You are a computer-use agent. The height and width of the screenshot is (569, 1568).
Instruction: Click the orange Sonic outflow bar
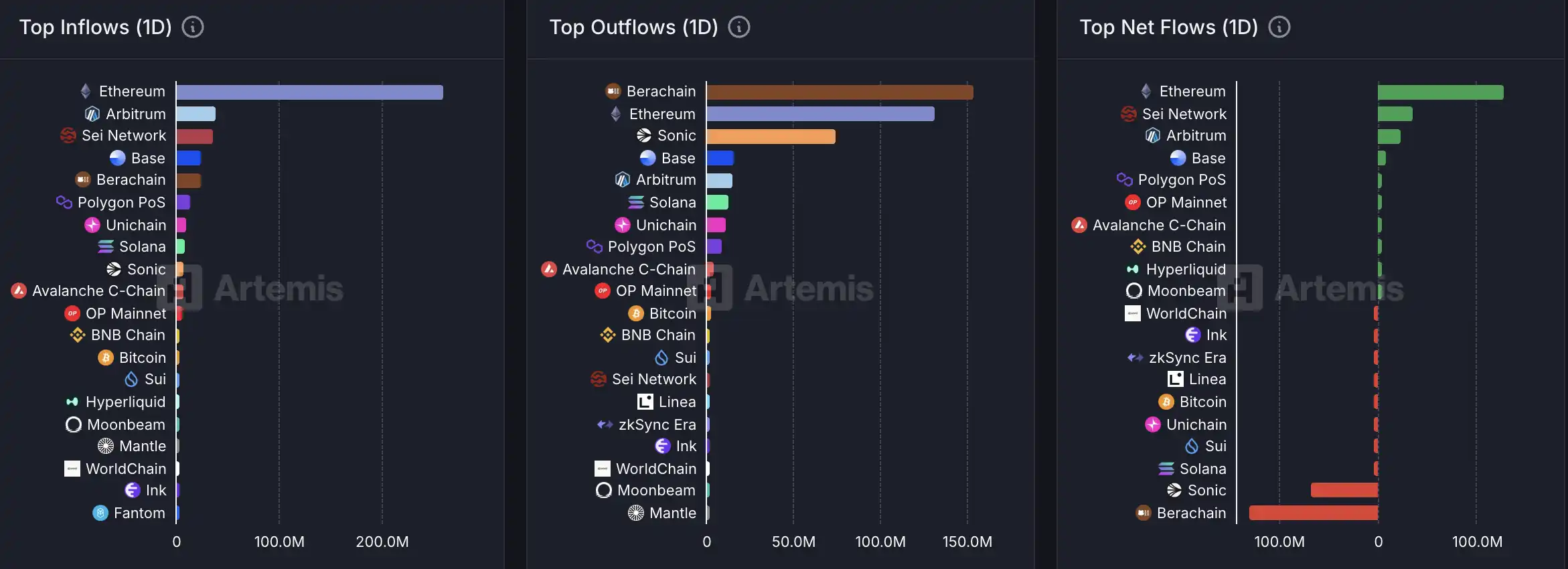point(771,137)
